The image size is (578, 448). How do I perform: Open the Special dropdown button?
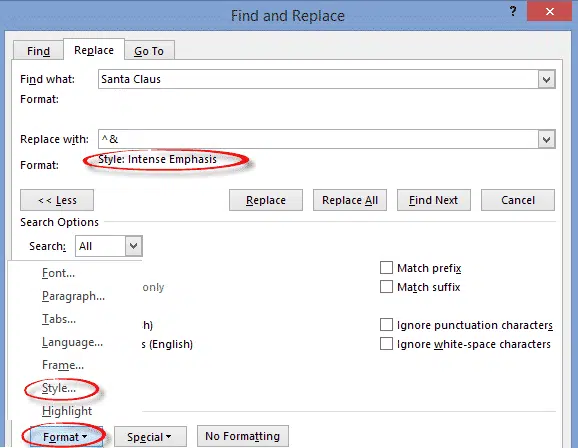pos(150,437)
